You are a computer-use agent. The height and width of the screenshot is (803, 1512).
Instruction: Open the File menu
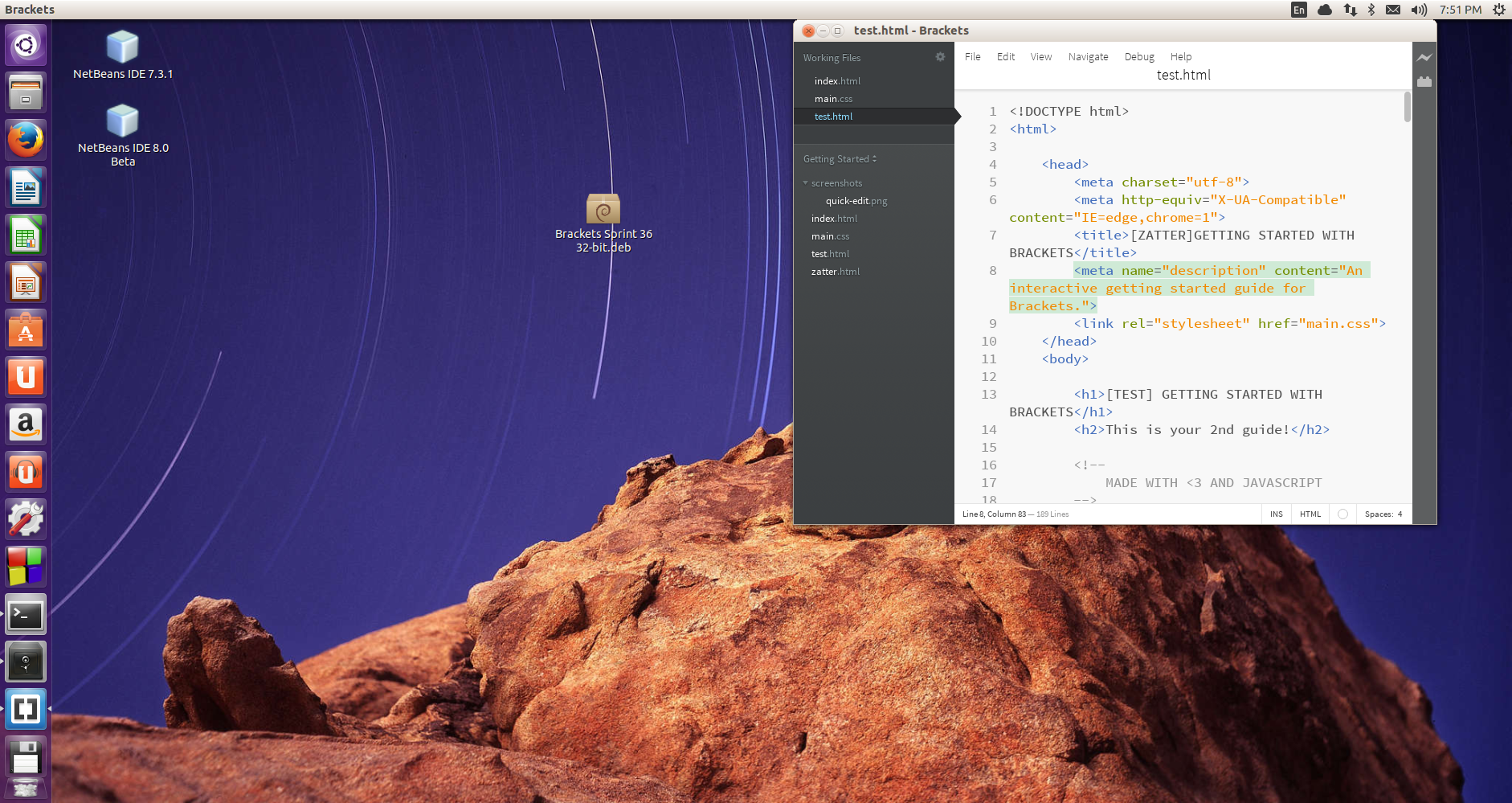coord(973,57)
